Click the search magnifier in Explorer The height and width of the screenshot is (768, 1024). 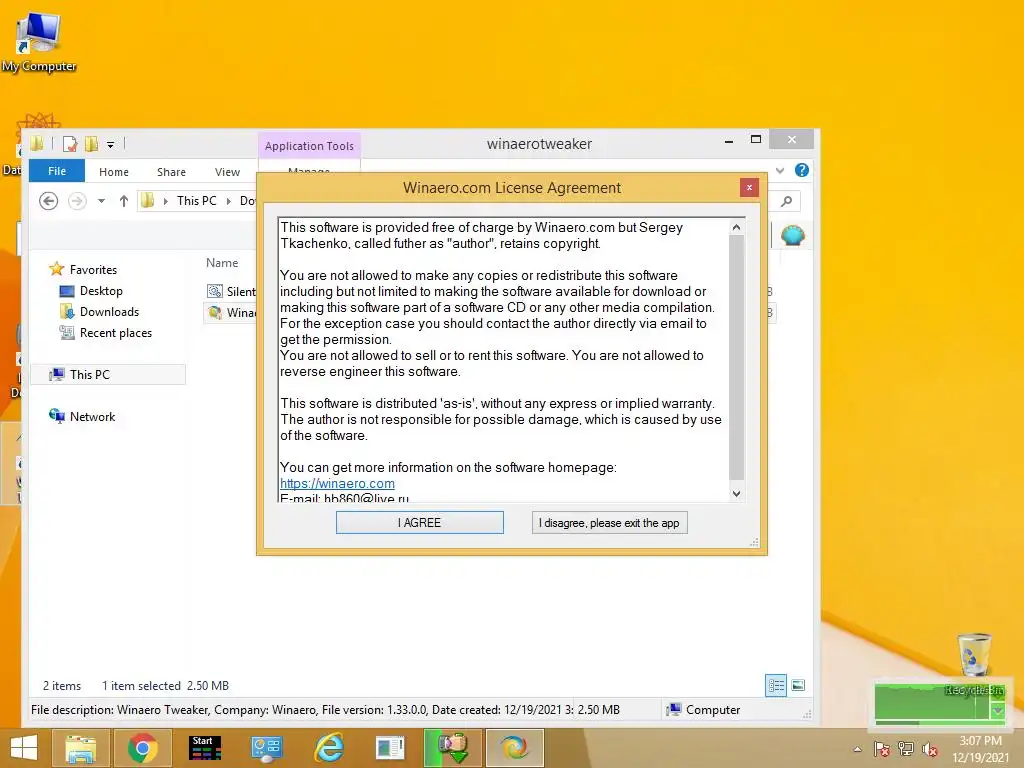tap(787, 201)
